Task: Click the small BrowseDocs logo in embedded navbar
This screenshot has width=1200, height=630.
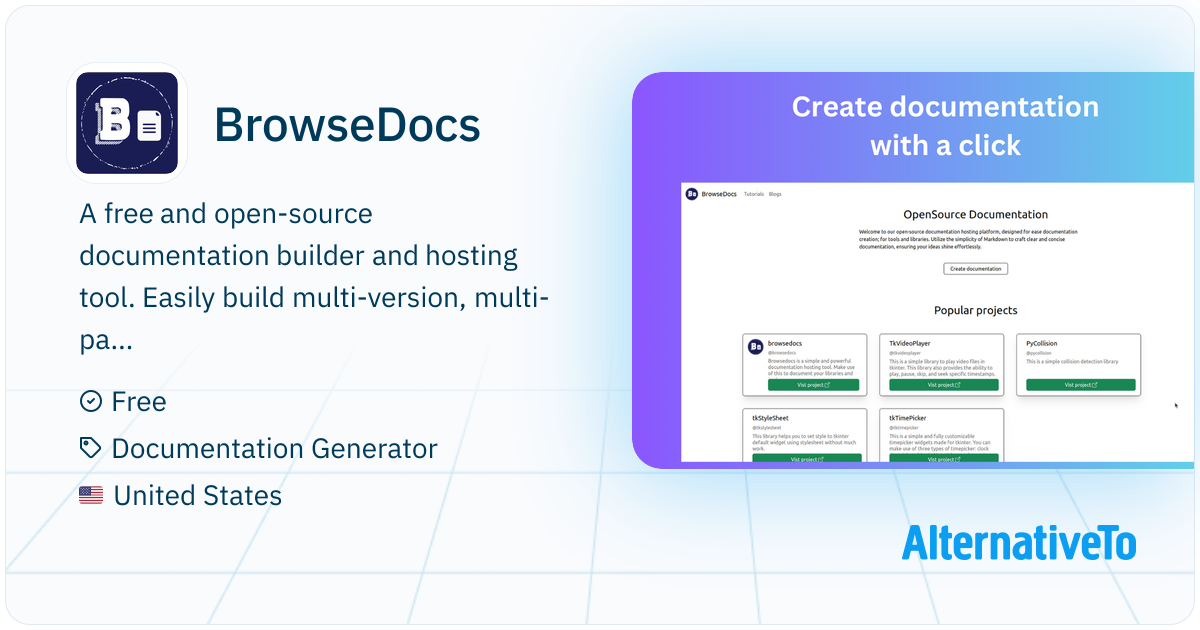Action: tap(692, 194)
